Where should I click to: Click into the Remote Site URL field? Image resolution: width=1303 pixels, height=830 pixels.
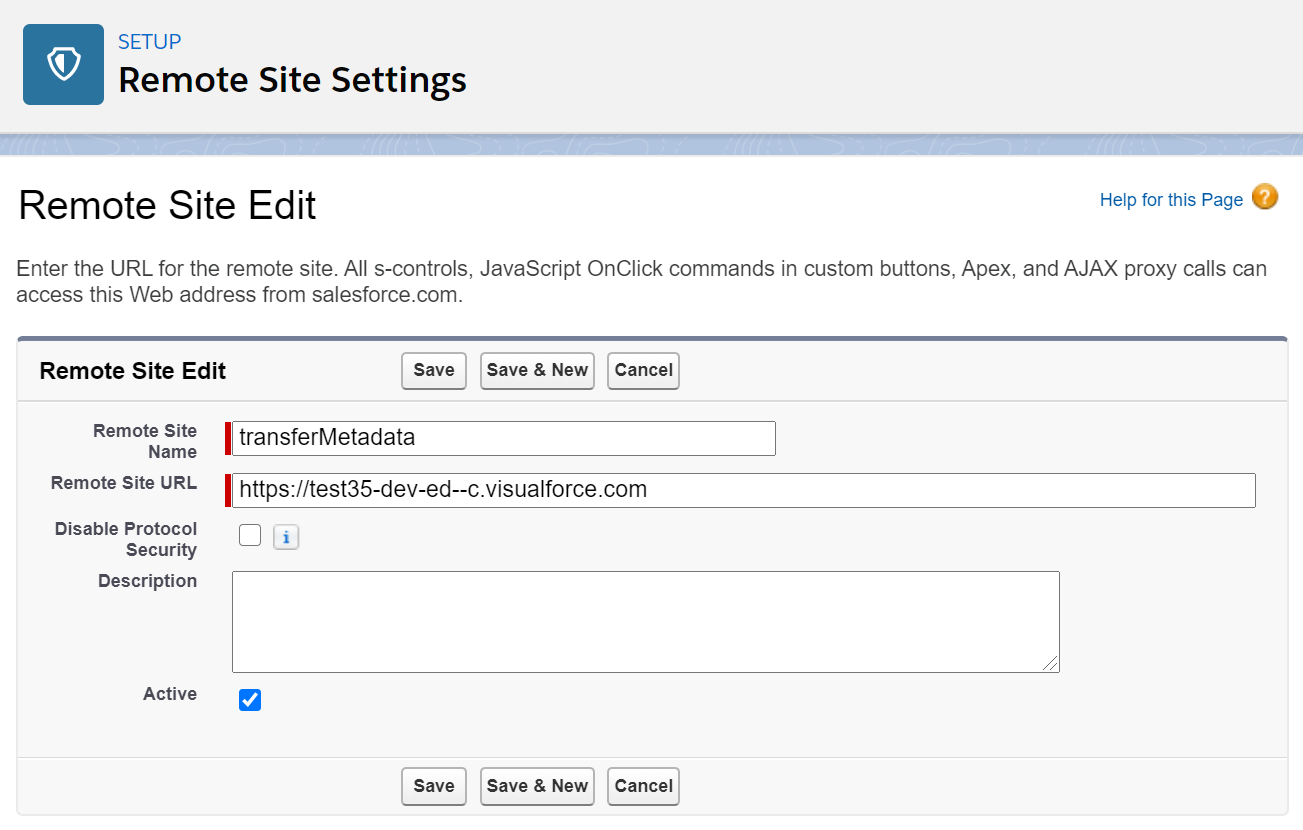coord(743,490)
